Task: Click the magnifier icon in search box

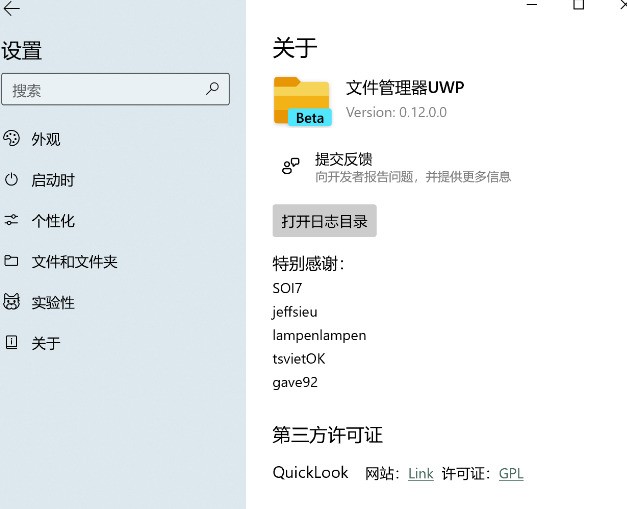Action: [212, 88]
